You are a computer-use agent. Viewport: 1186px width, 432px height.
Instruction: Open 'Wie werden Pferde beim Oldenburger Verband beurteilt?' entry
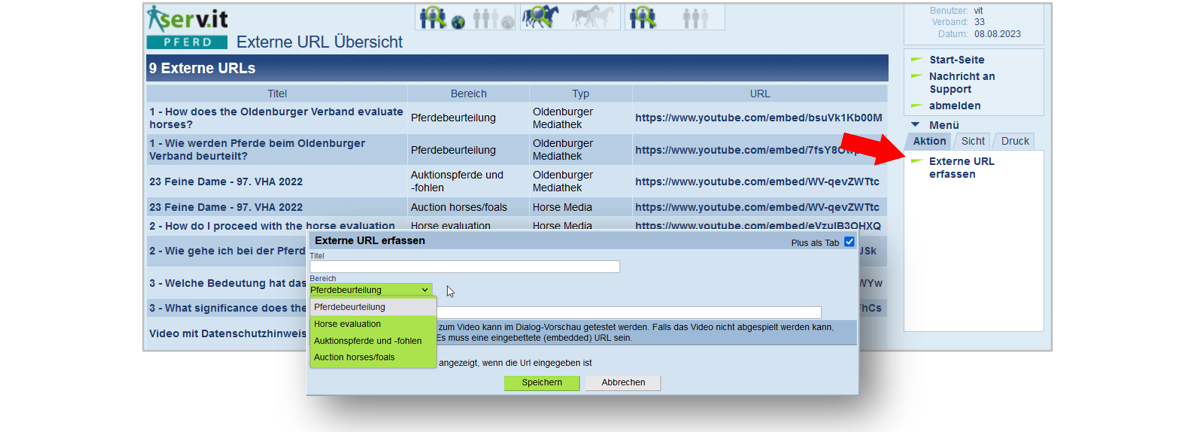click(257, 149)
